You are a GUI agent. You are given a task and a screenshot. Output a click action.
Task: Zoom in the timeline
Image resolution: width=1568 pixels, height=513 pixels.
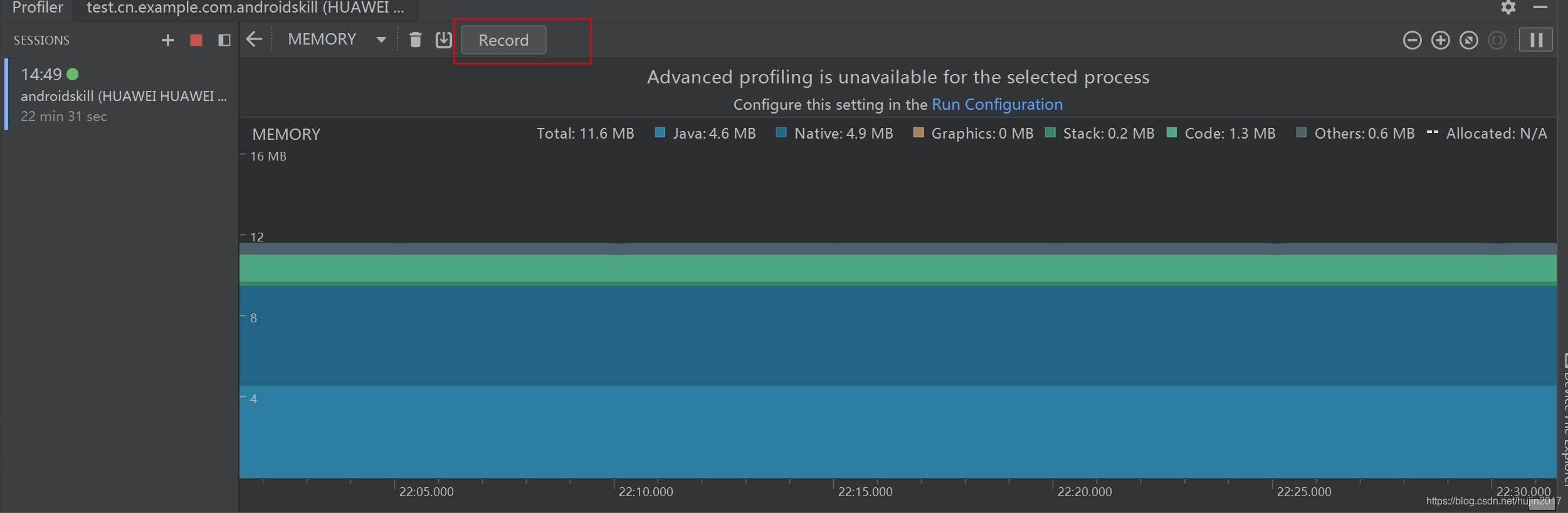click(1440, 40)
